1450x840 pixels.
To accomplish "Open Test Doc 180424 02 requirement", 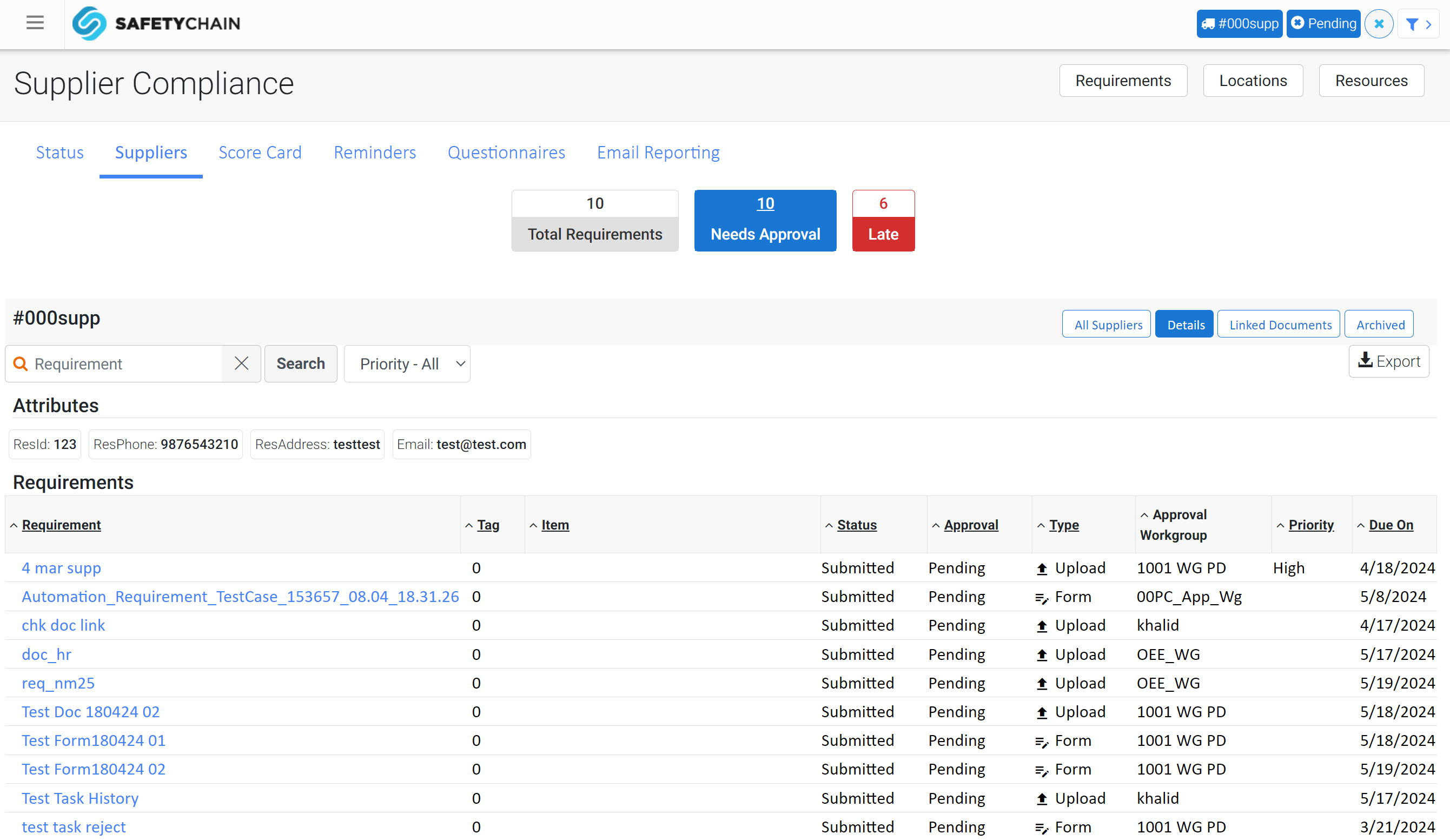I will 91,712.
